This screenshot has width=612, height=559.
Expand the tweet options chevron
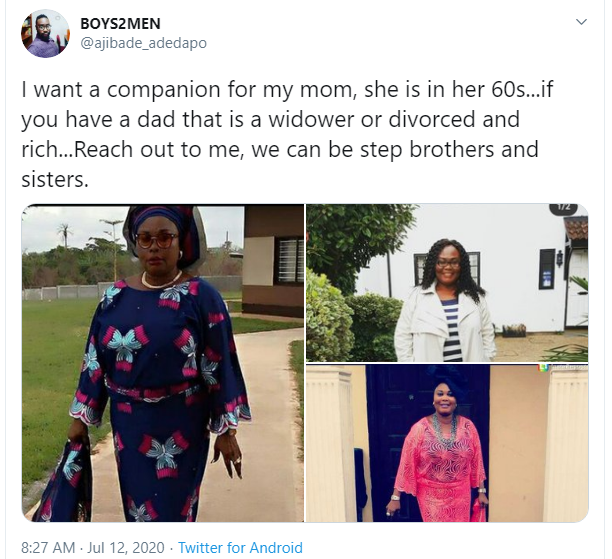click(582, 21)
